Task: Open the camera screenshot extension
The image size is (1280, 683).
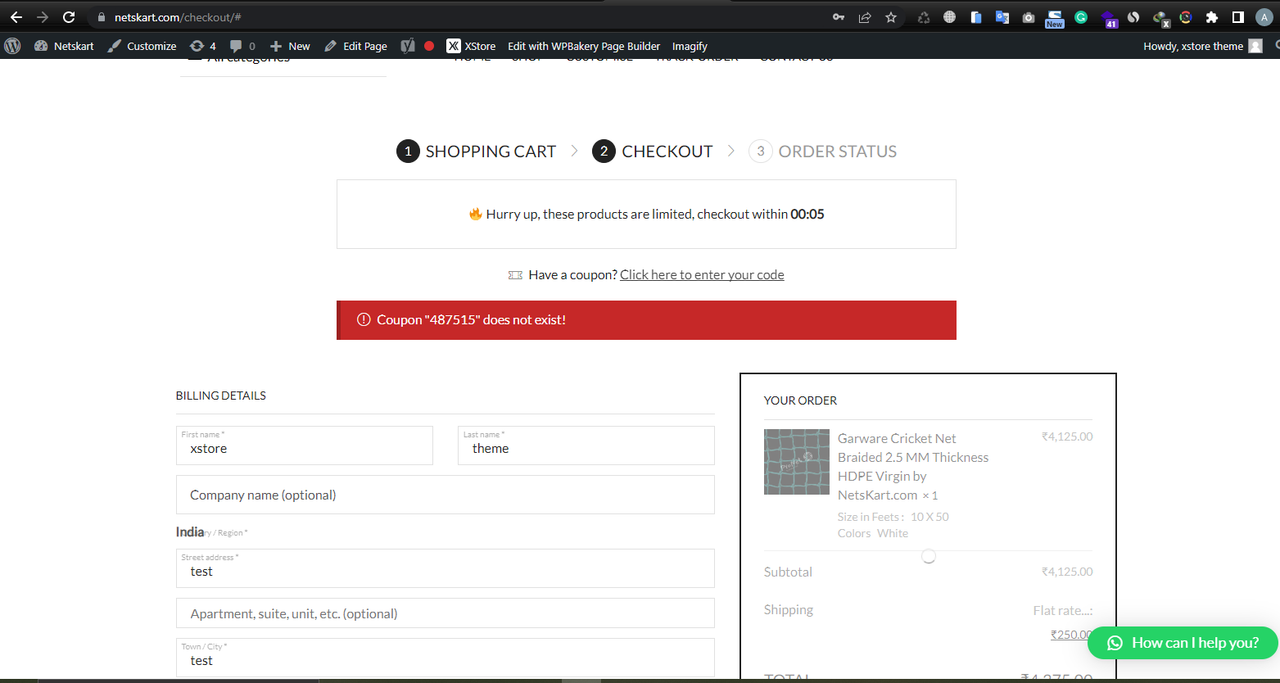Action: point(1028,17)
